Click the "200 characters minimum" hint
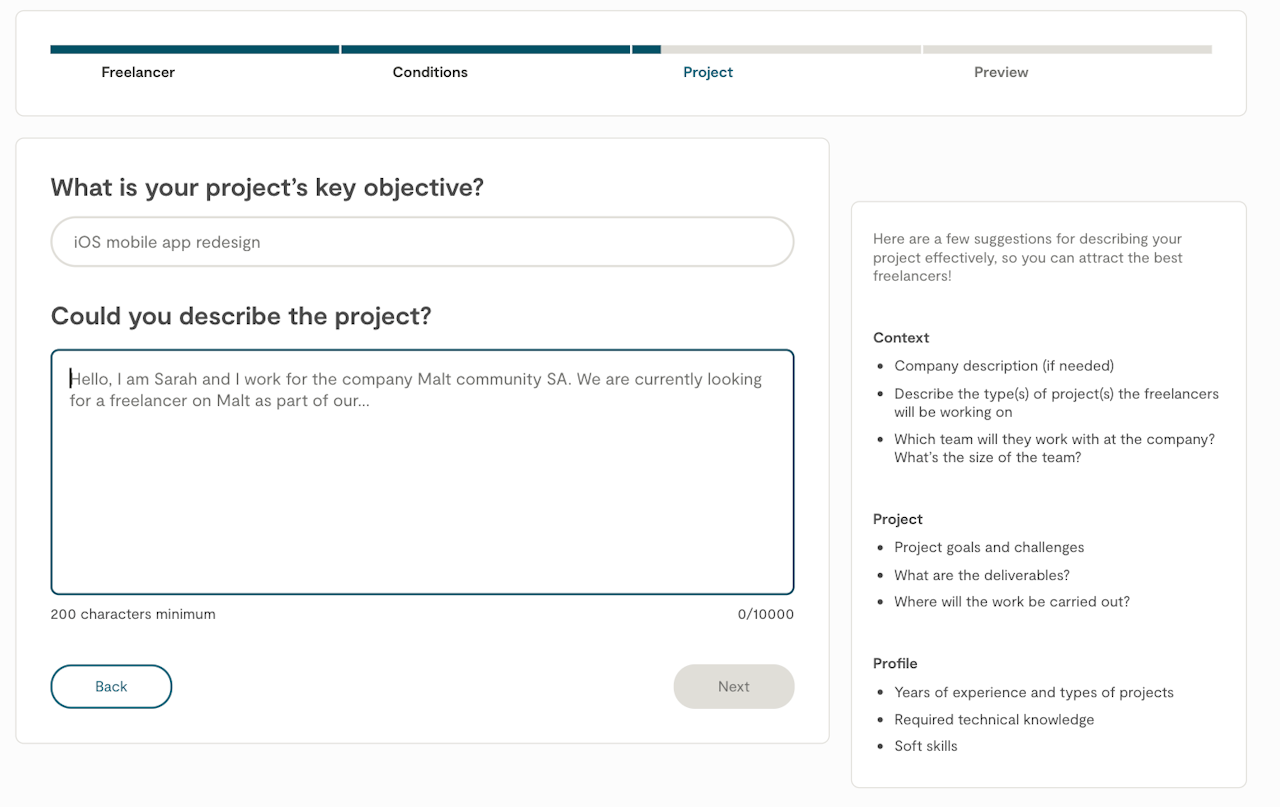Viewport: 1280px width, 807px height. 133,614
